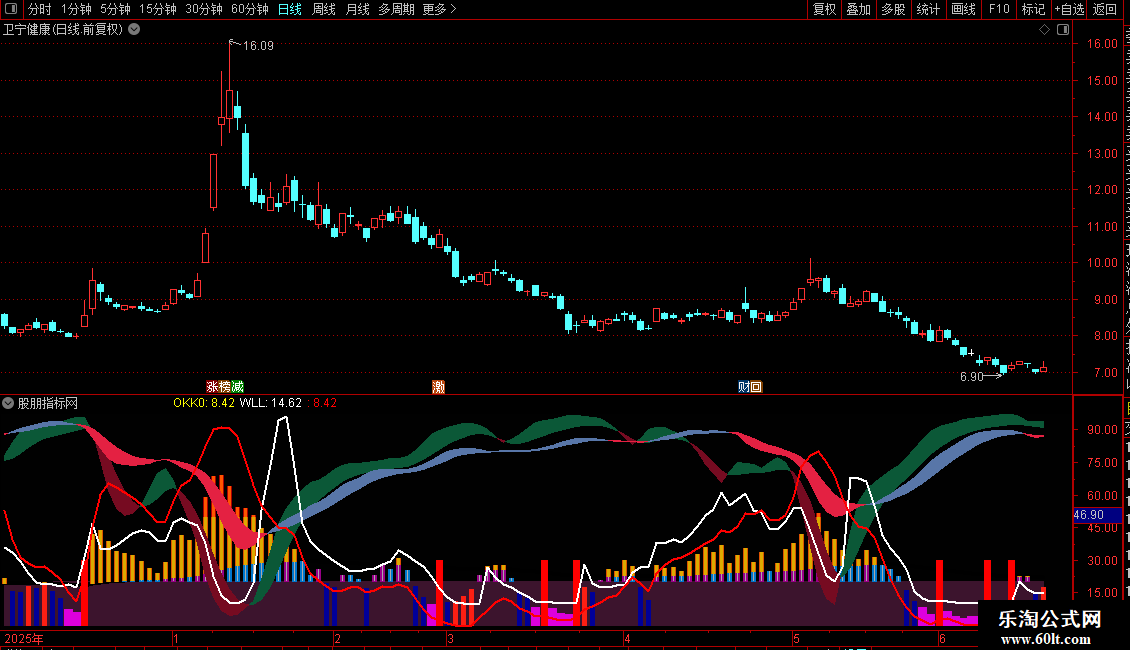This screenshot has width=1130, height=650.
Task: Click the 46.90 highlighted axis value
Action: [x=1097, y=515]
